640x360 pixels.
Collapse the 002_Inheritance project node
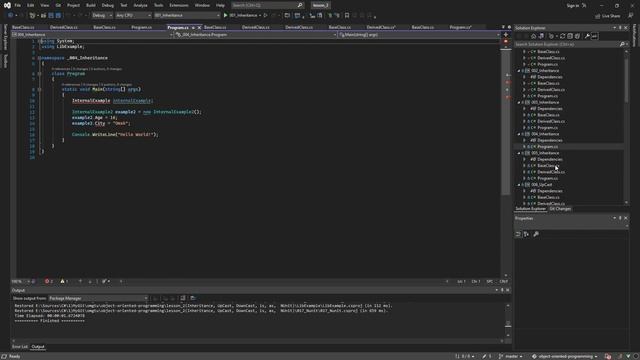519,71
